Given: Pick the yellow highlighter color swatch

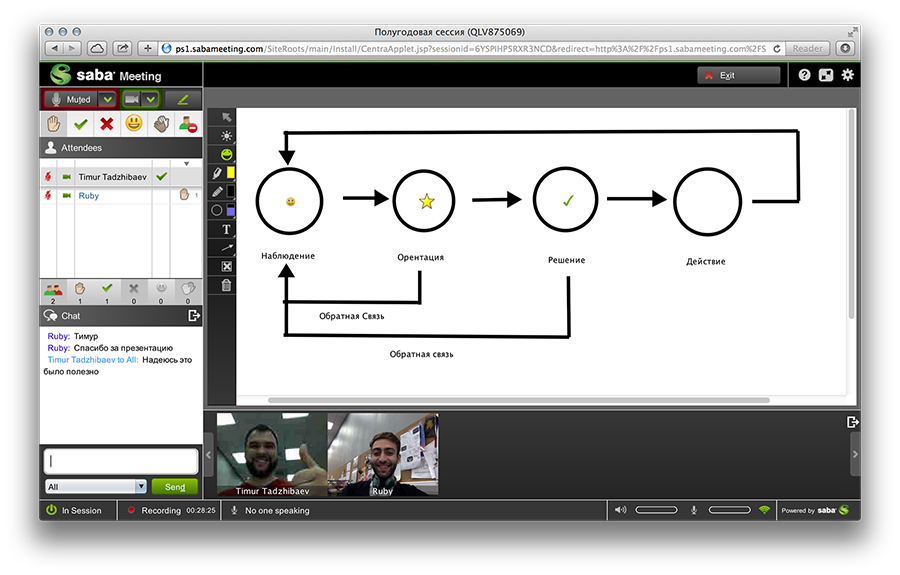Looking at the screenshot, I should 231,172.
